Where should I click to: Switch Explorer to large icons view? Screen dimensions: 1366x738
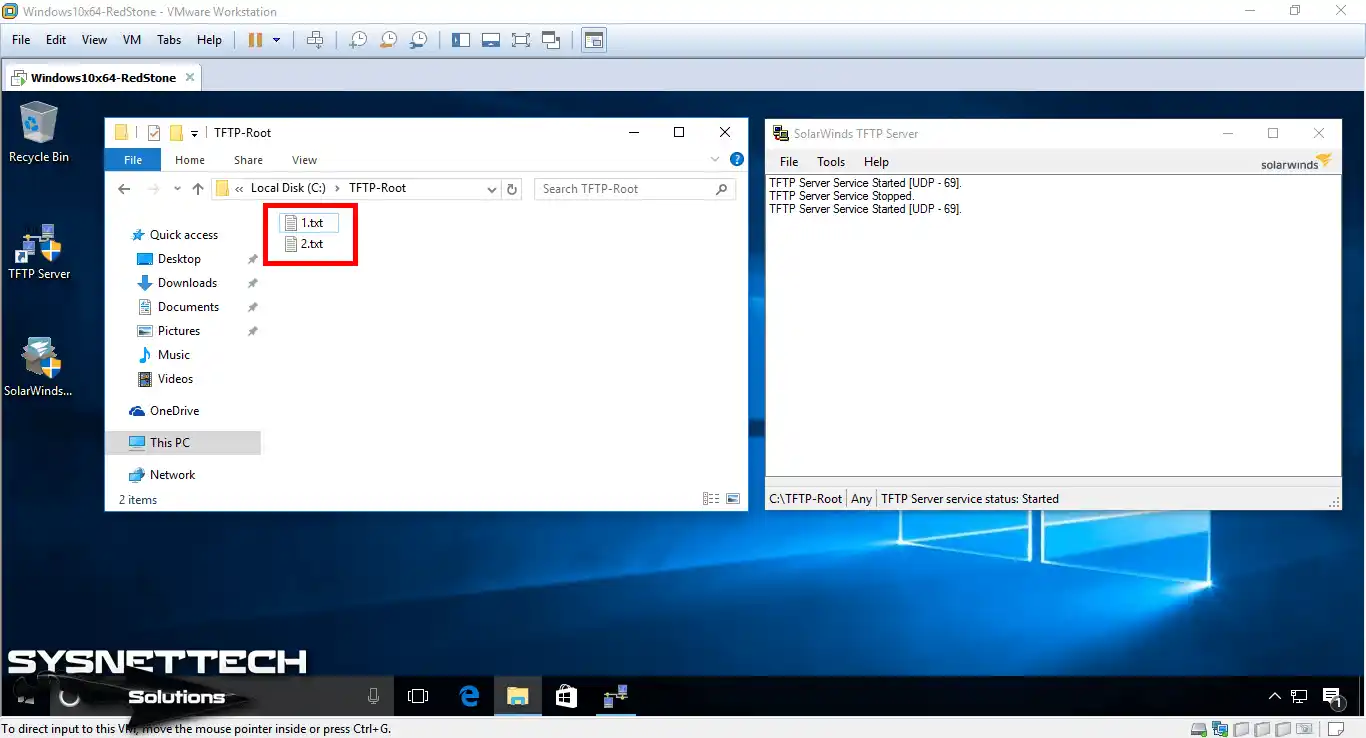[x=733, y=499]
